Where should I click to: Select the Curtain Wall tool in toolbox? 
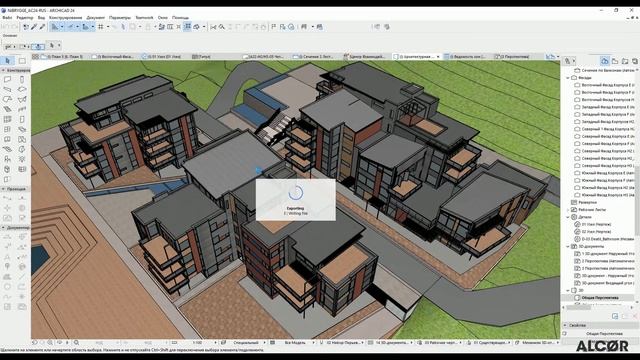[7, 119]
